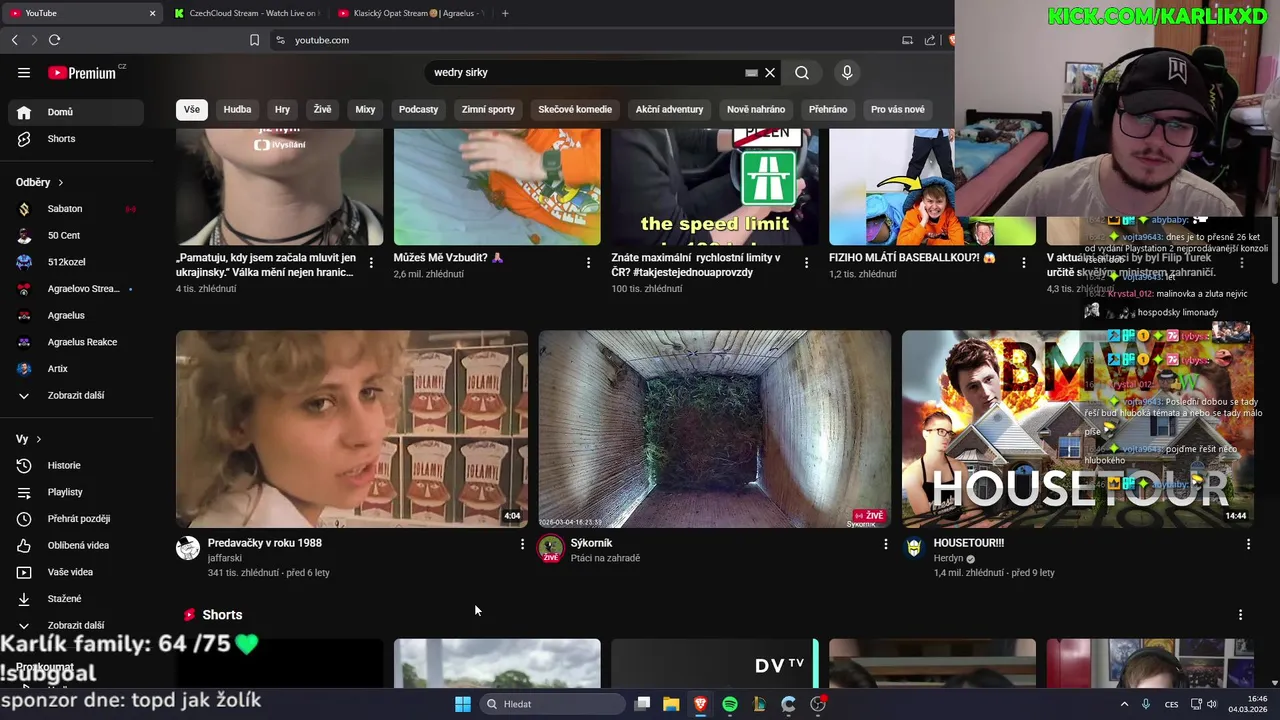Open Spotify from the taskbar
The width and height of the screenshot is (1280, 720).
click(730, 704)
